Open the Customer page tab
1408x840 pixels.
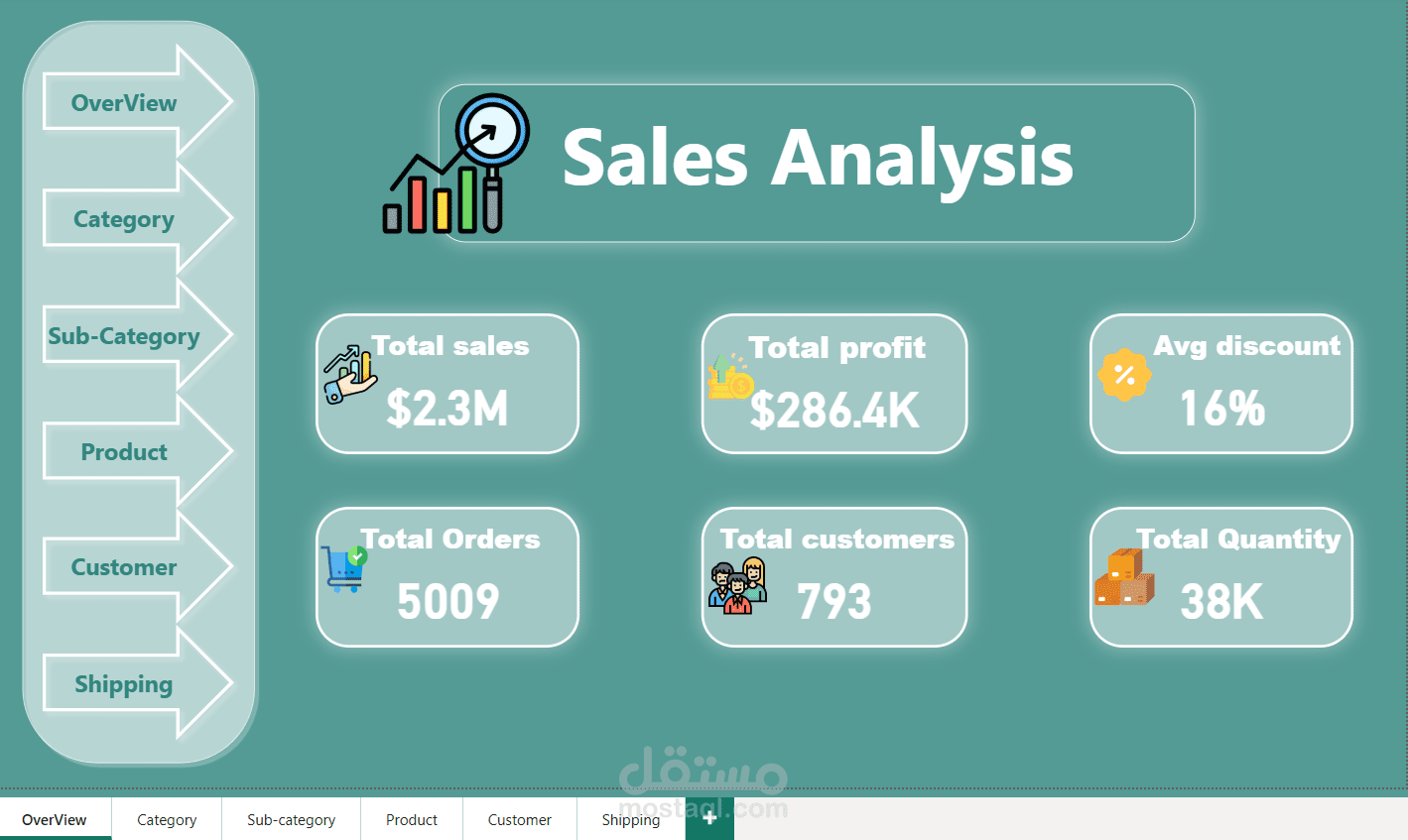pyautogui.click(x=519, y=819)
